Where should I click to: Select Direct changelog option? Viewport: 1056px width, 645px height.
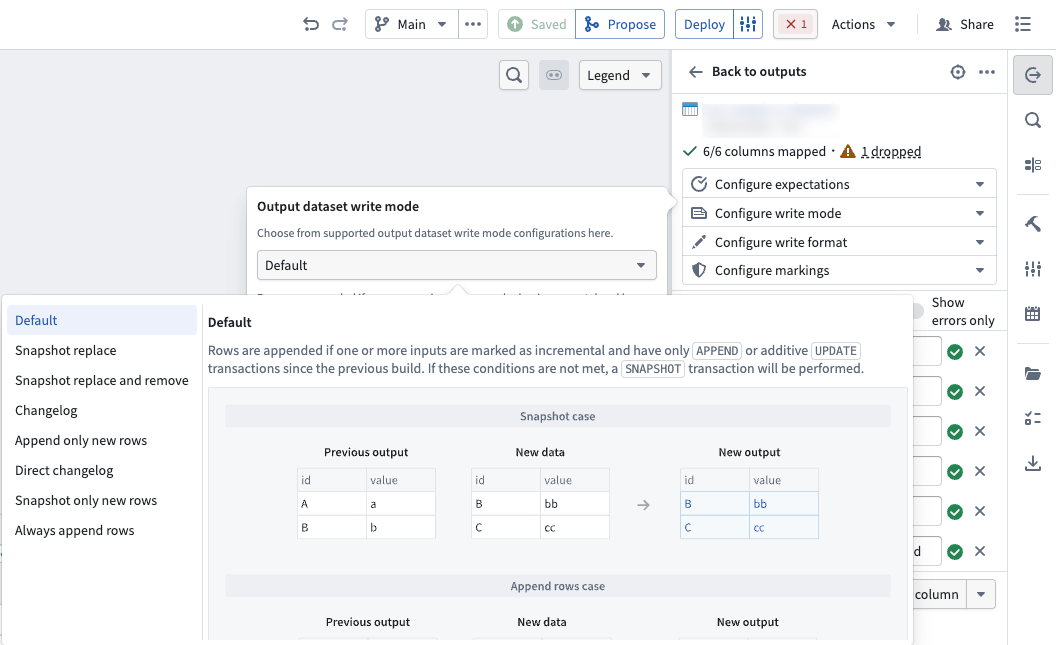pos(102,470)
